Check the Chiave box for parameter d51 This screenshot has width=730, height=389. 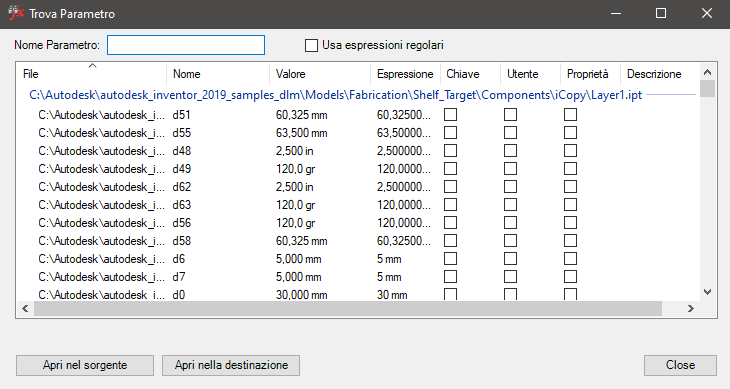coord(450,114)
